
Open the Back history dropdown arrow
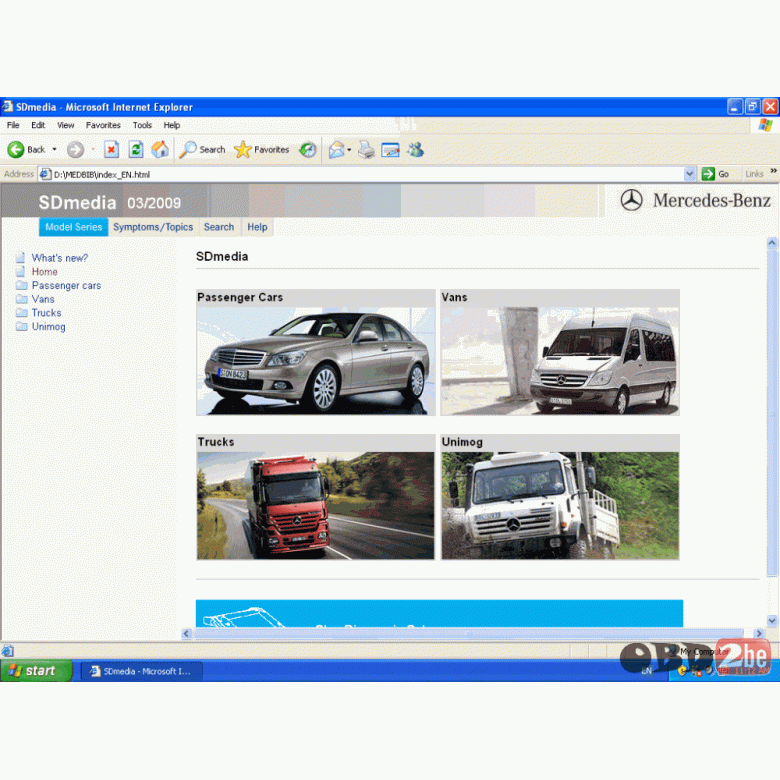coord(54,149)
